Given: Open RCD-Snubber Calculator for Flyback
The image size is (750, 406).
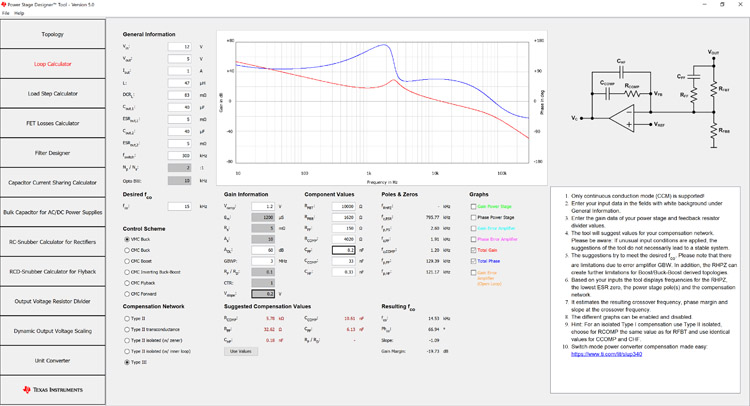Looking at the screenshot, I should pos(53,272).
